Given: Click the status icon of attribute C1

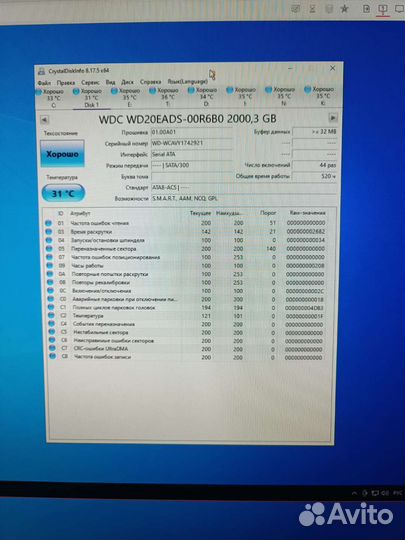Looking at the screenshot, I should (x=51, y=307).
